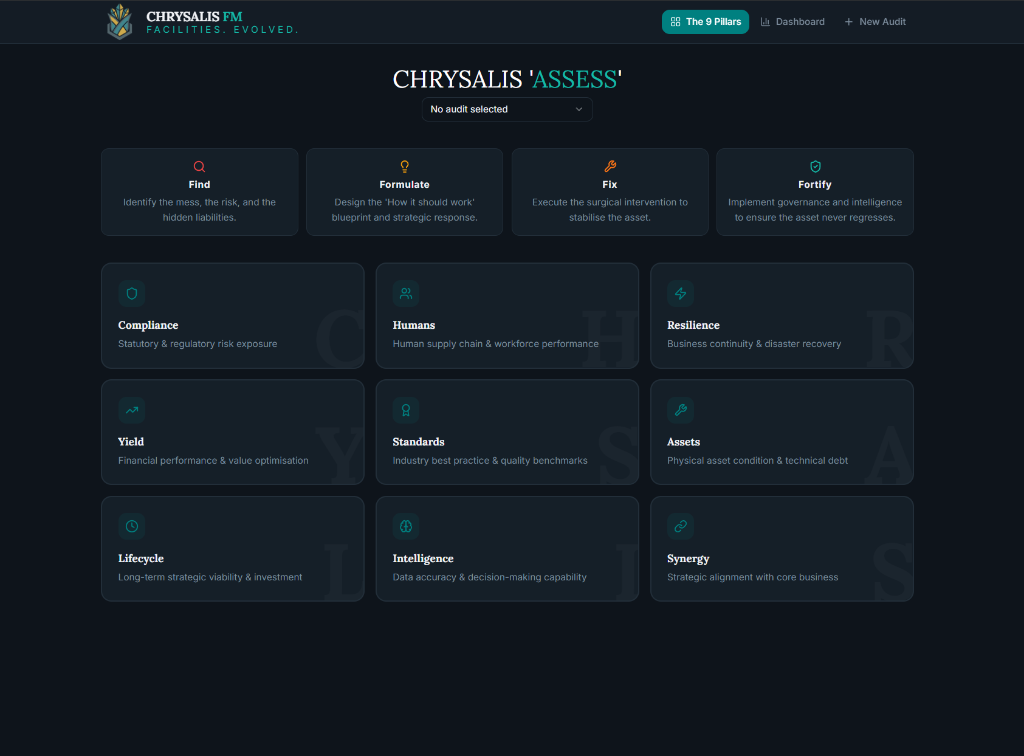Click 'Business continuity & disaster recovery' text
Viewport: 1024px width, 756px height.
tap(754, 344)
